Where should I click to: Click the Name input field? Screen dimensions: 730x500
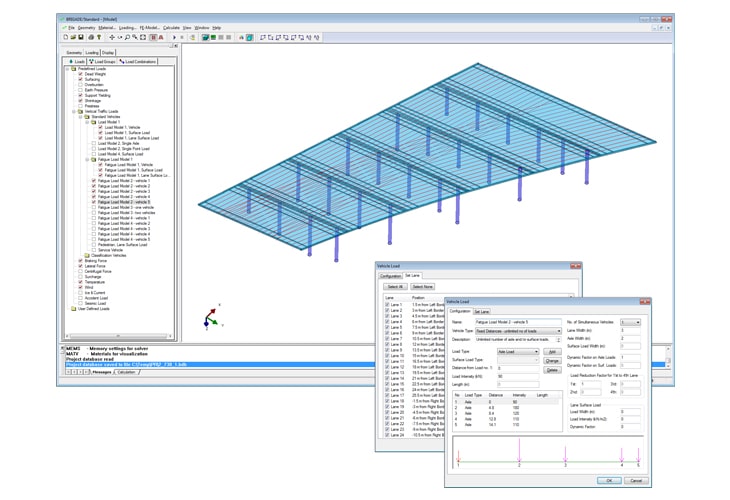[518, 322]
